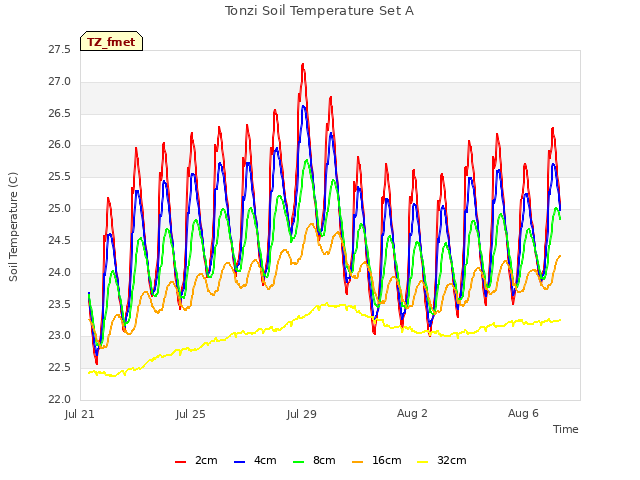Viewport: 640px width, 480px height.
Task: Click the 23.5 y-axis tick label
Action: pos(60,304)
